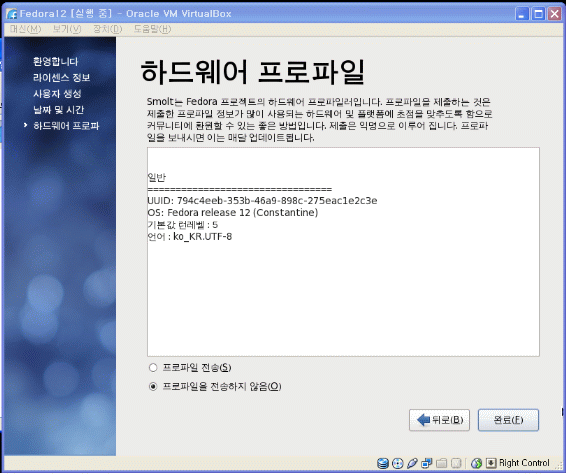Minimize the VirtualBox window
Viewport: 567px width, 474px height.
pyautogui.click(x=522, y=14)
